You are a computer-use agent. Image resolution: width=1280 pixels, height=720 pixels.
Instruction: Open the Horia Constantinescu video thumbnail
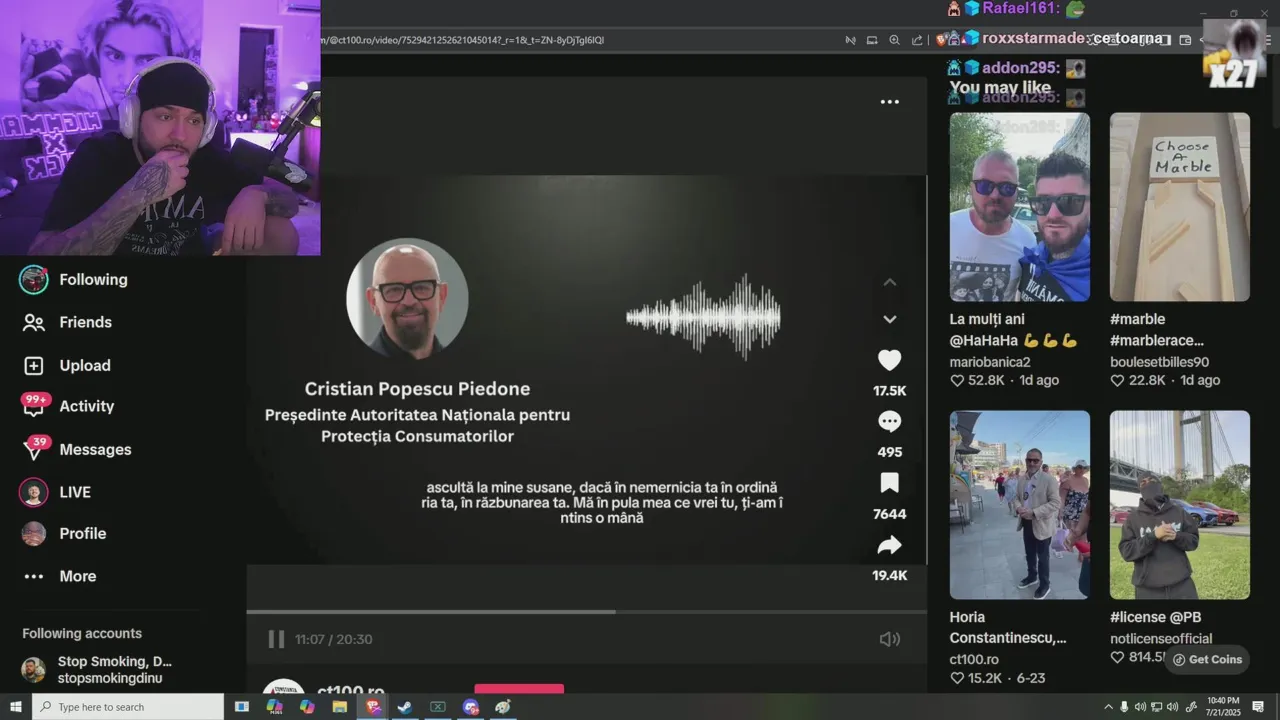coord(1019,505)
